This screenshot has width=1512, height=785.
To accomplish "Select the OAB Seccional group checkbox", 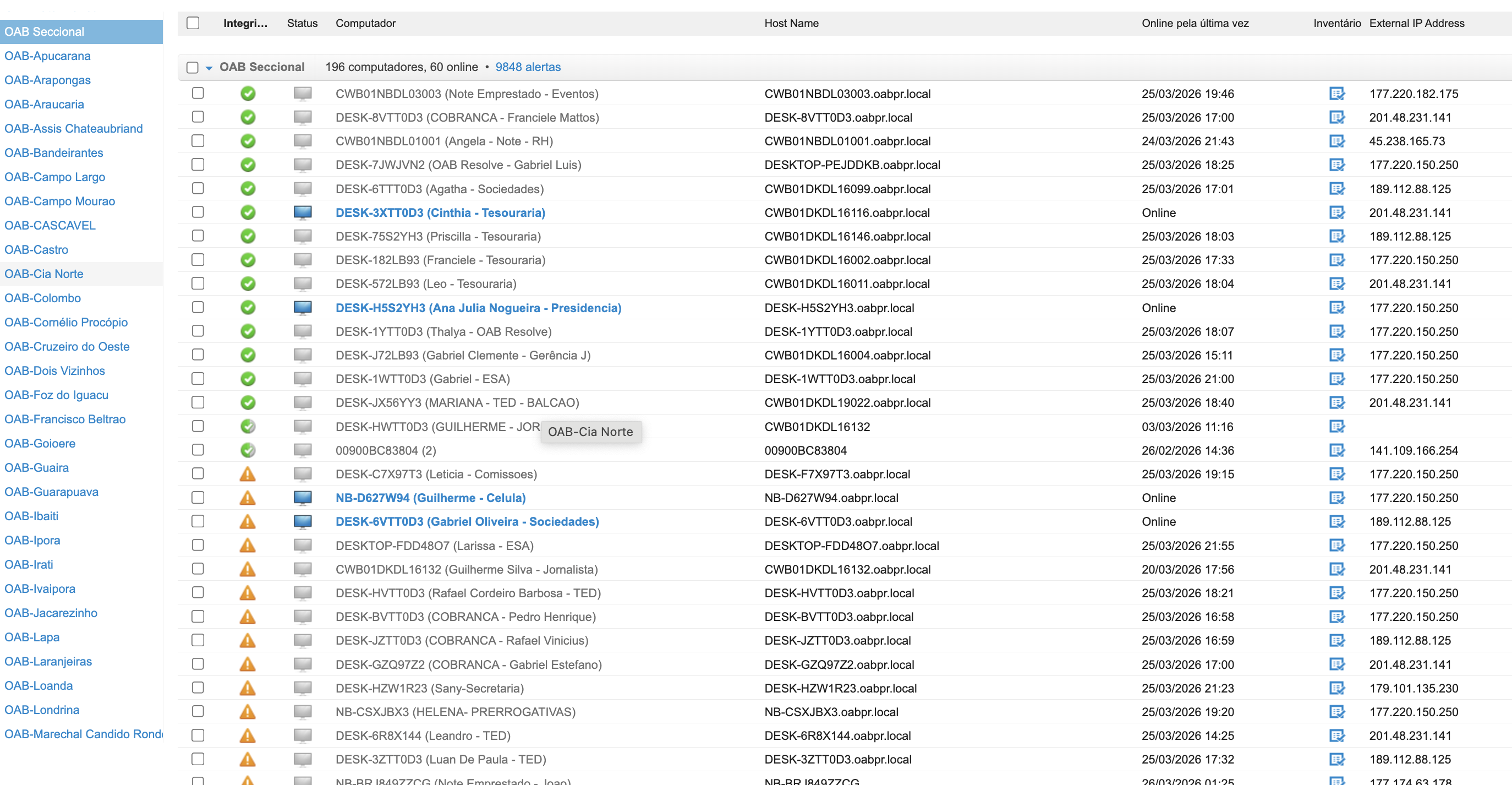I will [x=193, y=67].
